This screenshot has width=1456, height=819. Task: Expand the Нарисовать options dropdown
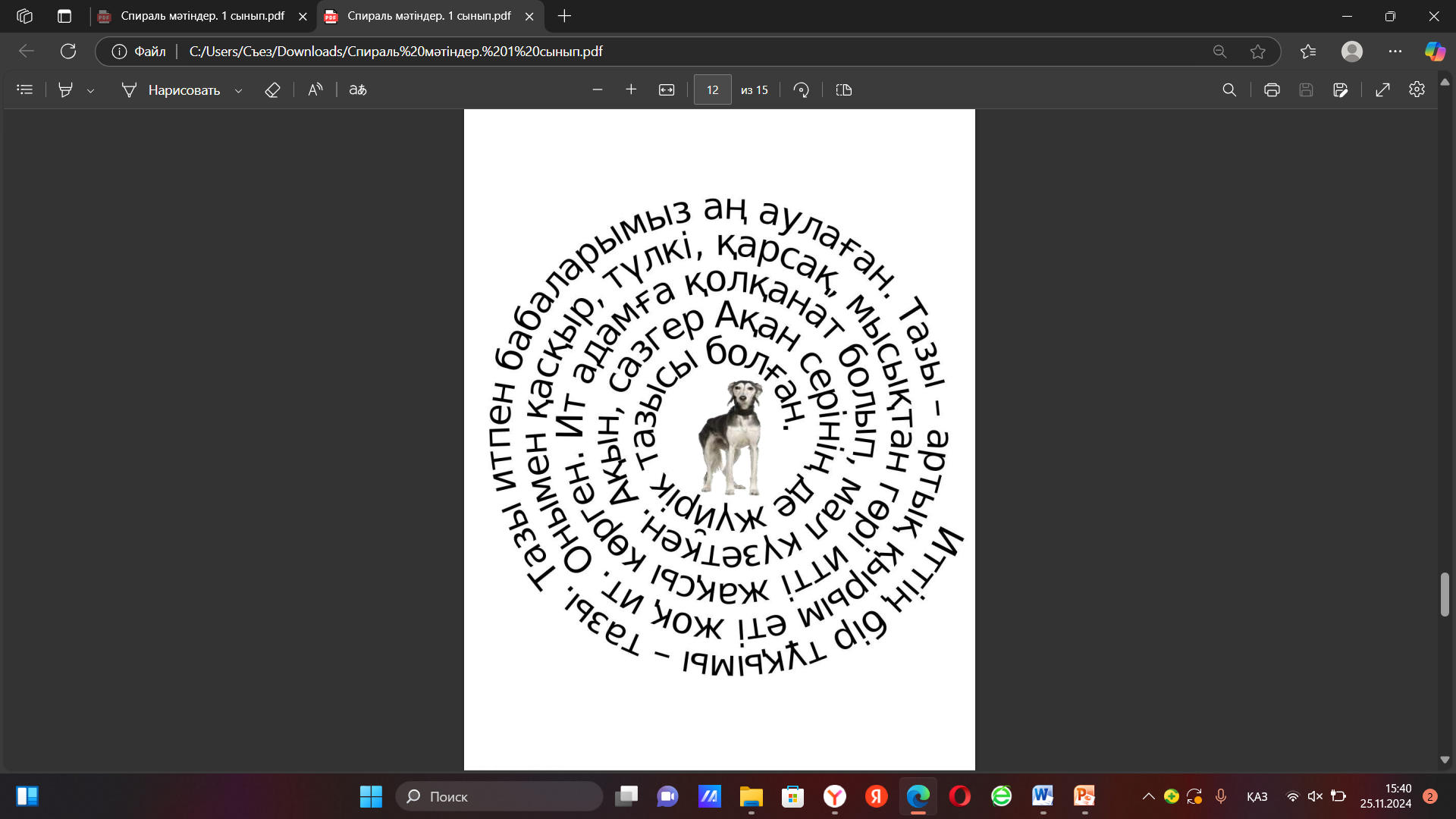pos(239,90)
